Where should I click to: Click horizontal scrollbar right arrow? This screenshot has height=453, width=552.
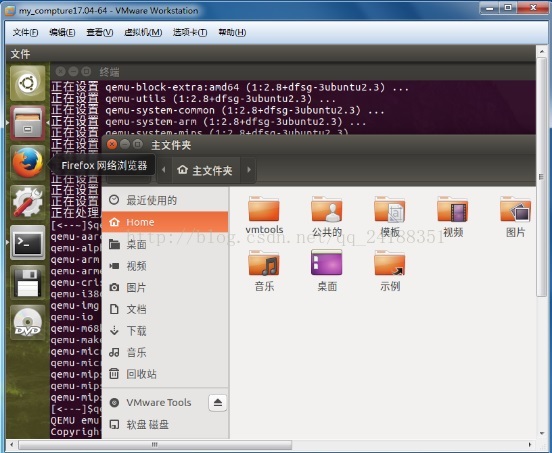(x=530, y=445)
